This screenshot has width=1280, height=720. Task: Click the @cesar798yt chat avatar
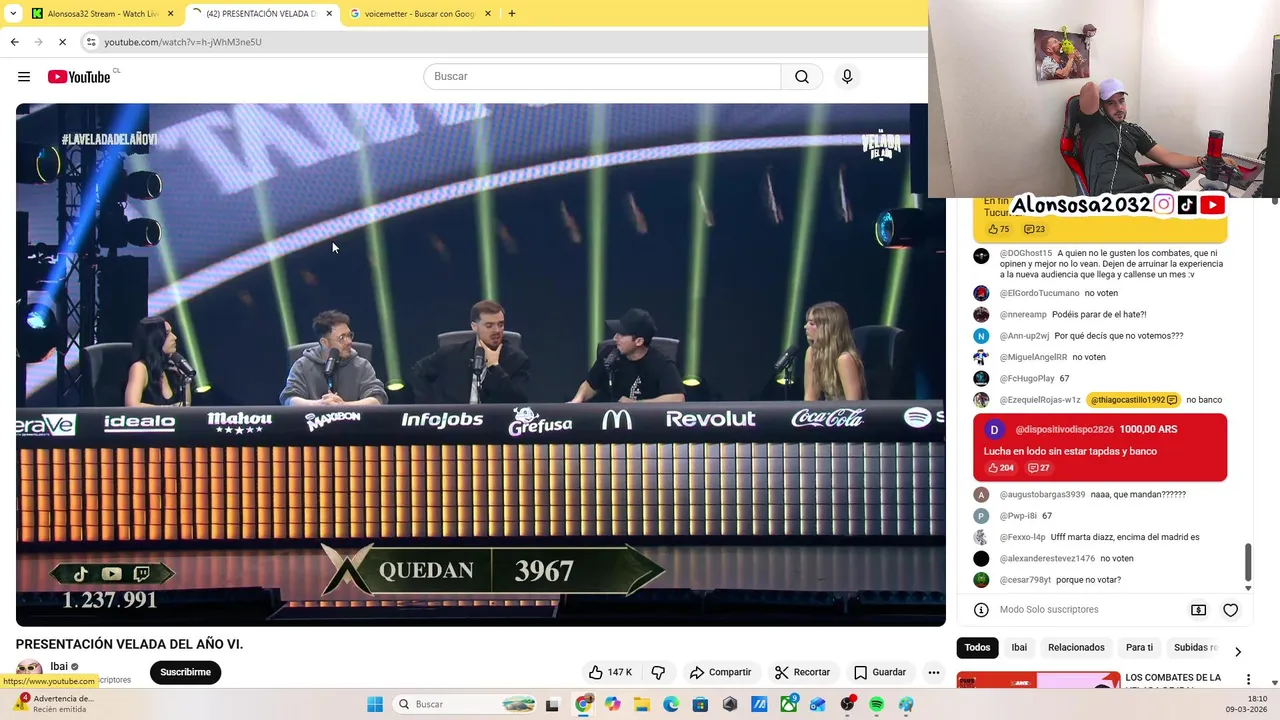point(981,580)
